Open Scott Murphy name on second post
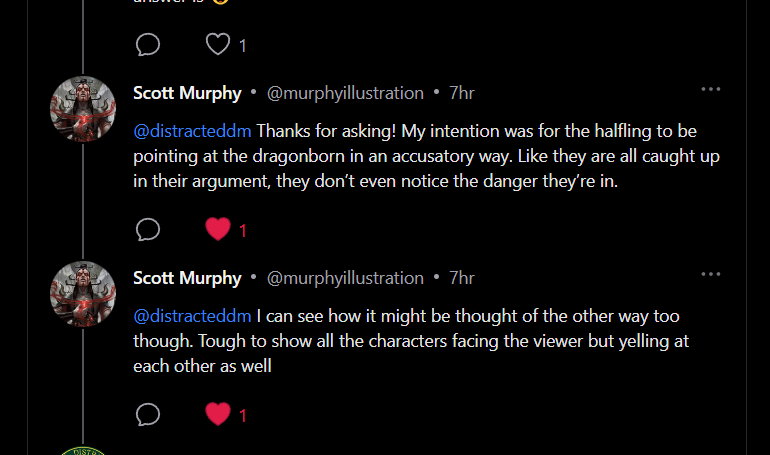Viewport: 770px width, 455px height. (187, 277)
